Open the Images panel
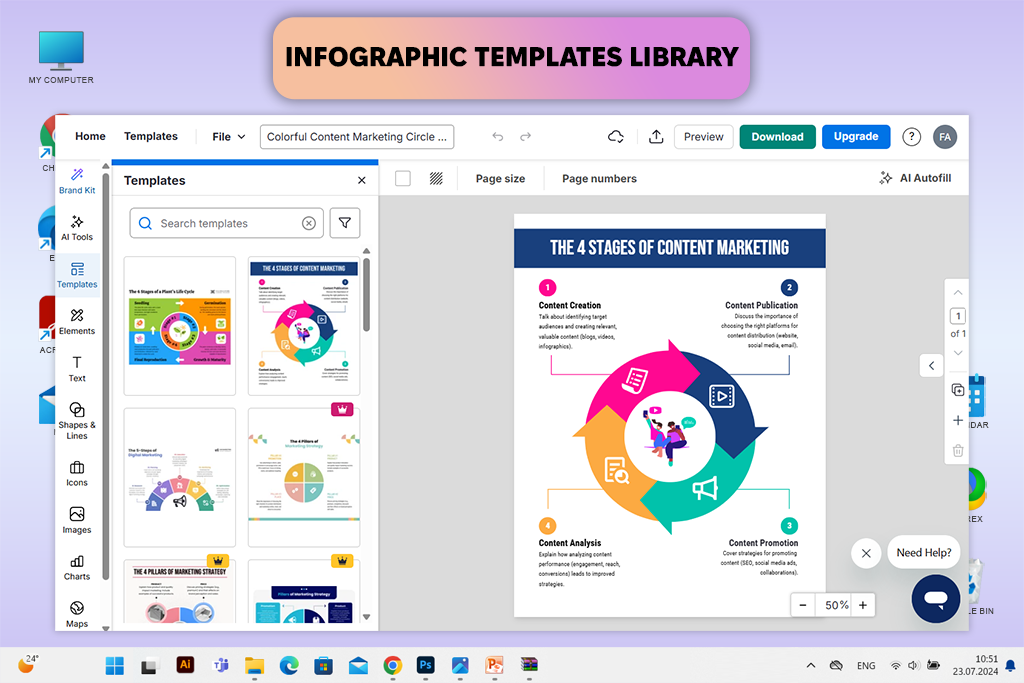 77,520
